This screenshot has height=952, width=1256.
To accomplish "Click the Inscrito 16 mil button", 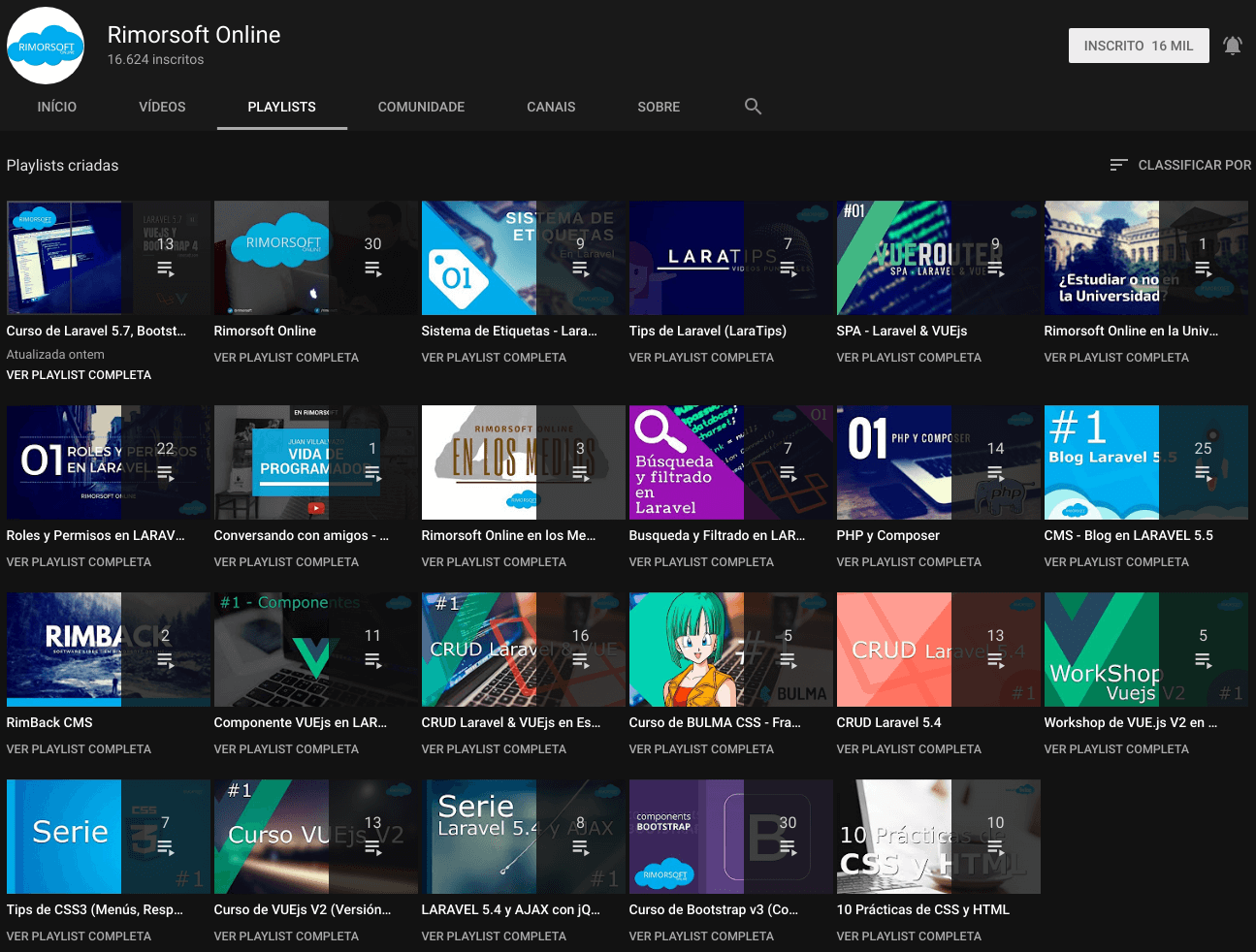I will pyautogui.click(x=1139, y=46).
